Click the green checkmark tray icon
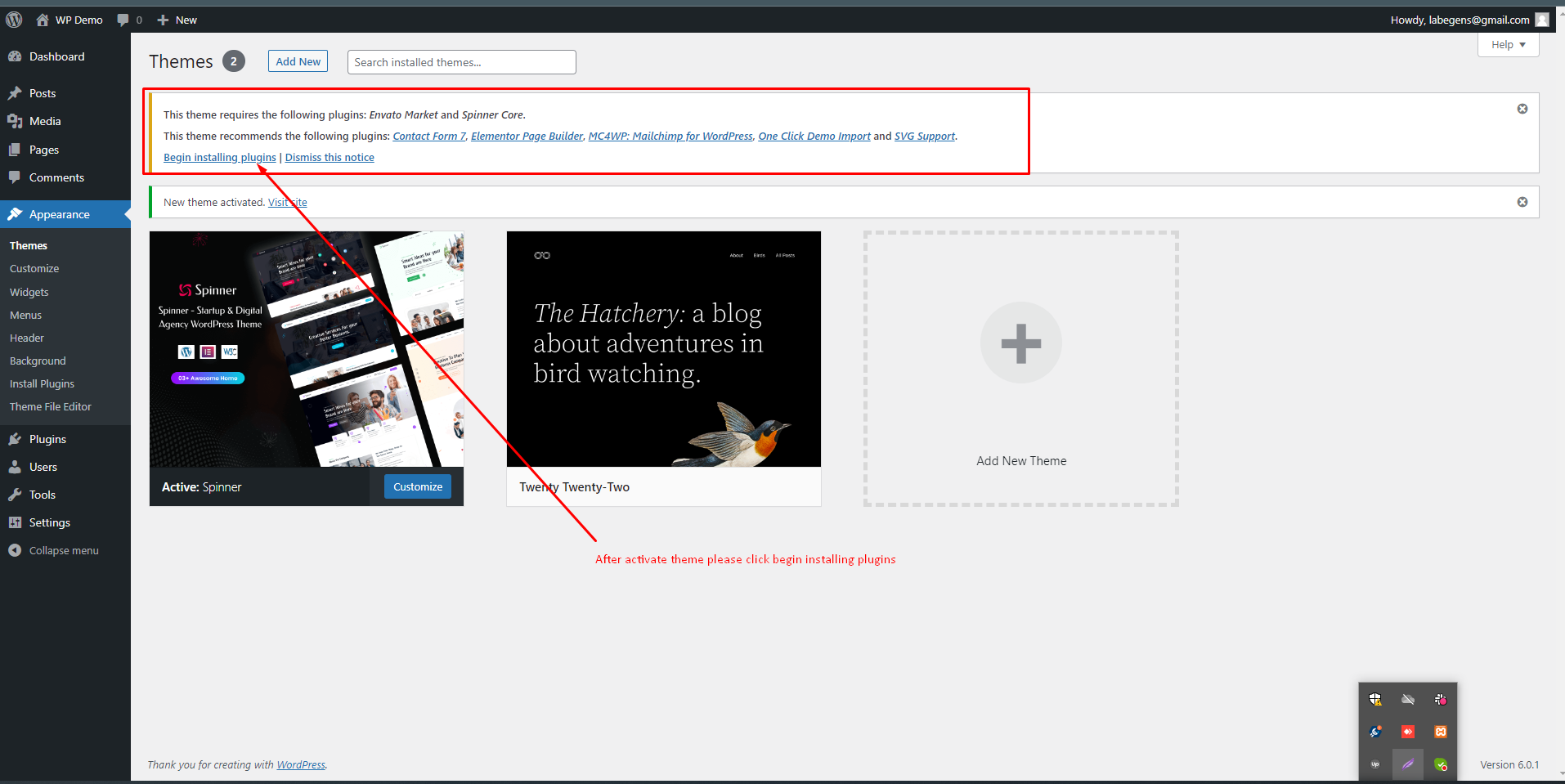The image size is (1565, 784). tap(1441, 764)
